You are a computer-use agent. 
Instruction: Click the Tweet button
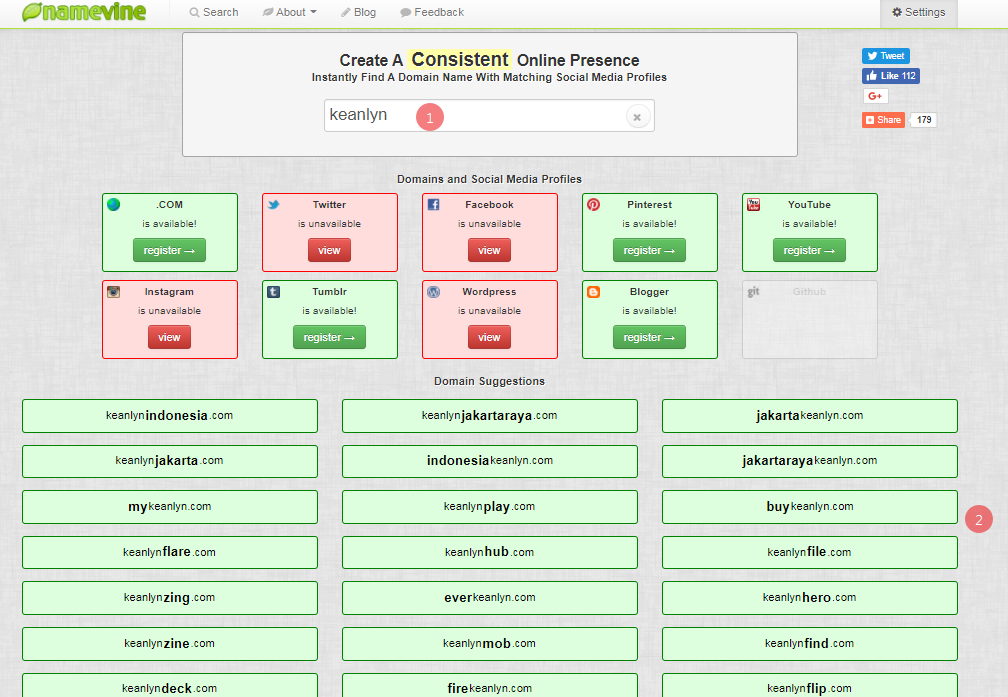click(x=886, y=56)
